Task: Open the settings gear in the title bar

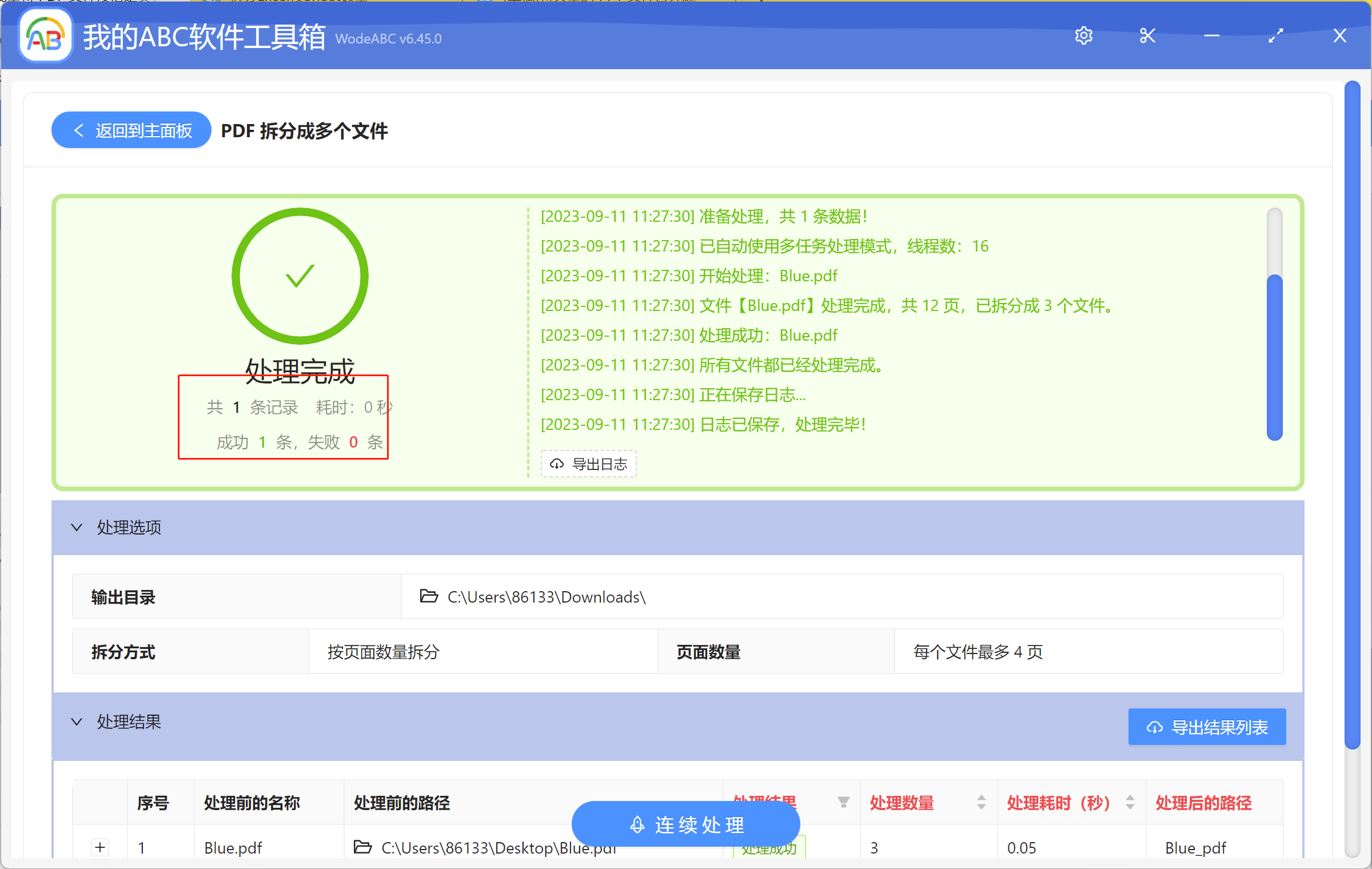Action: click(1083, 35)
